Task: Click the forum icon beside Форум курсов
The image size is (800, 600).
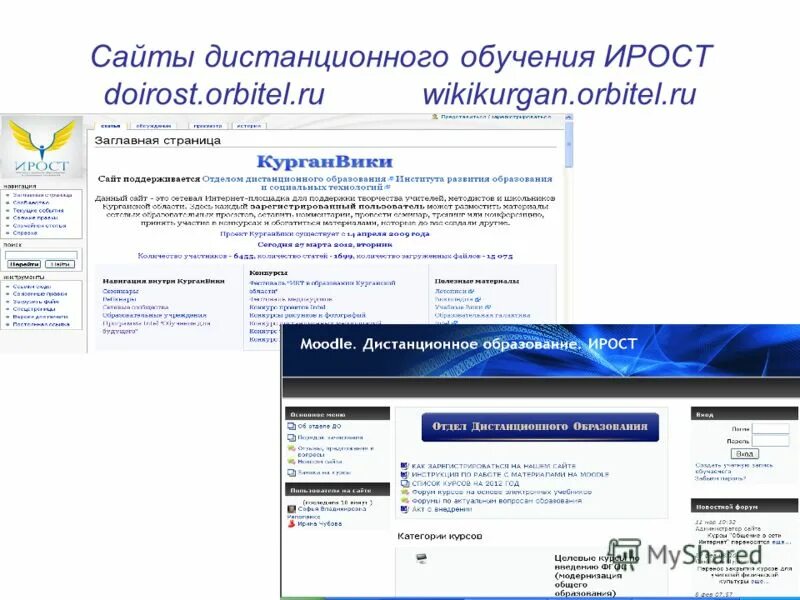Action: point(404,492)
